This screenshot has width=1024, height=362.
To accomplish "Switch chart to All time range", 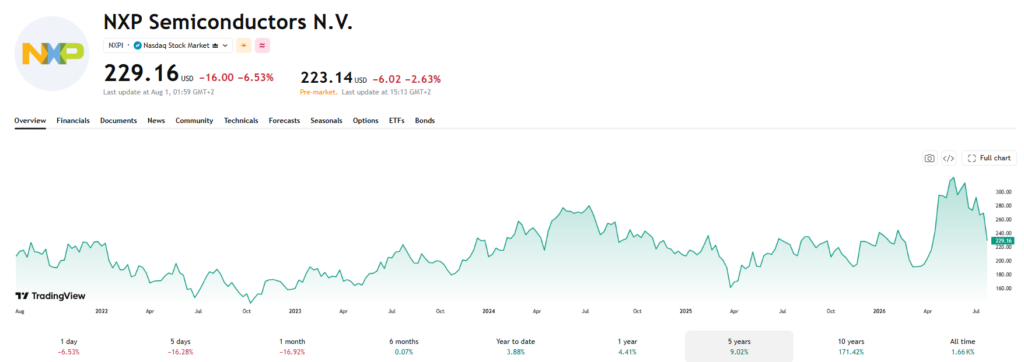I will coord(964,346).
